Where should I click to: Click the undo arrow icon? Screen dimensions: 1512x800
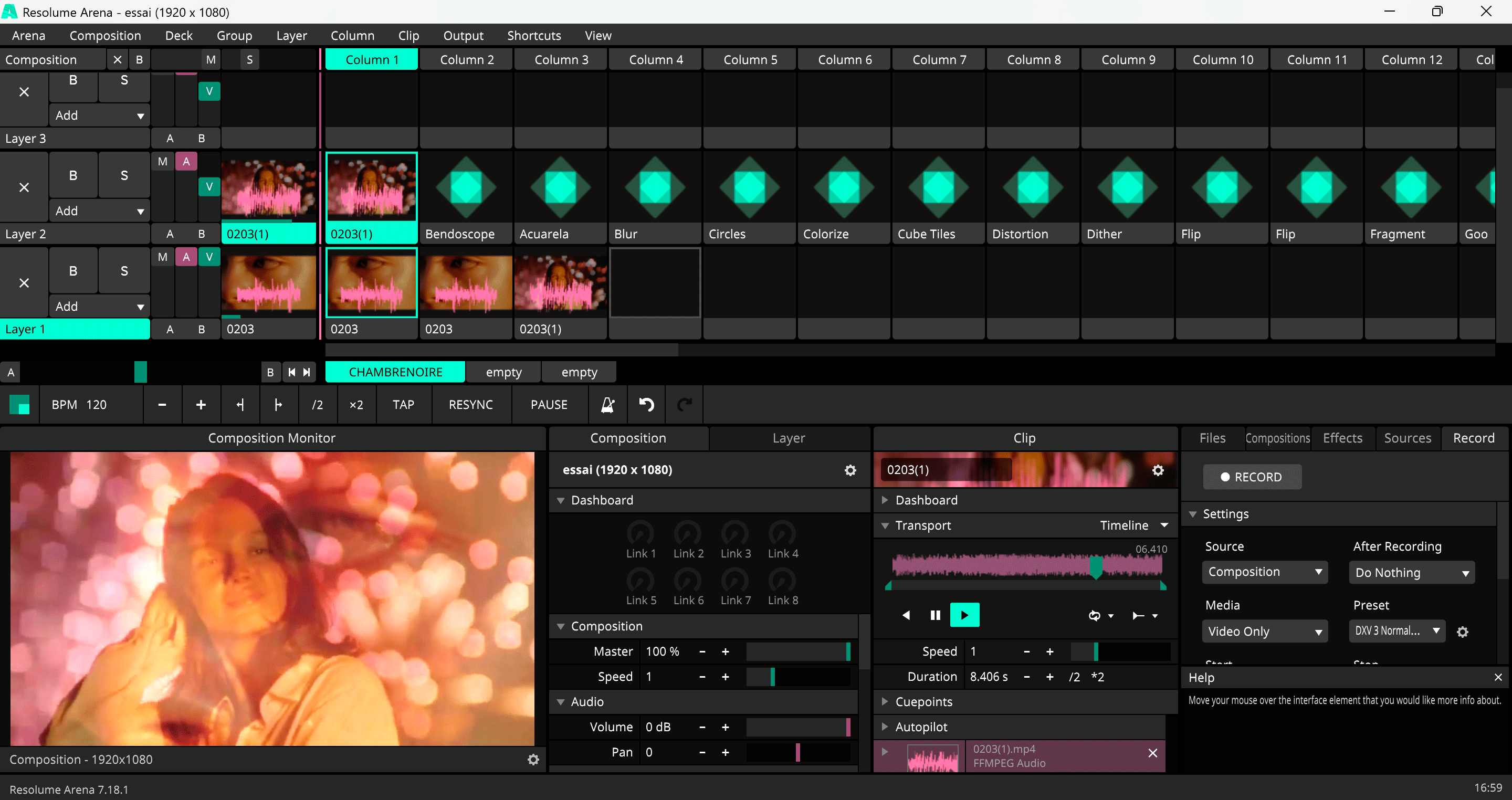pyautogui.click(x=646, y=404)
